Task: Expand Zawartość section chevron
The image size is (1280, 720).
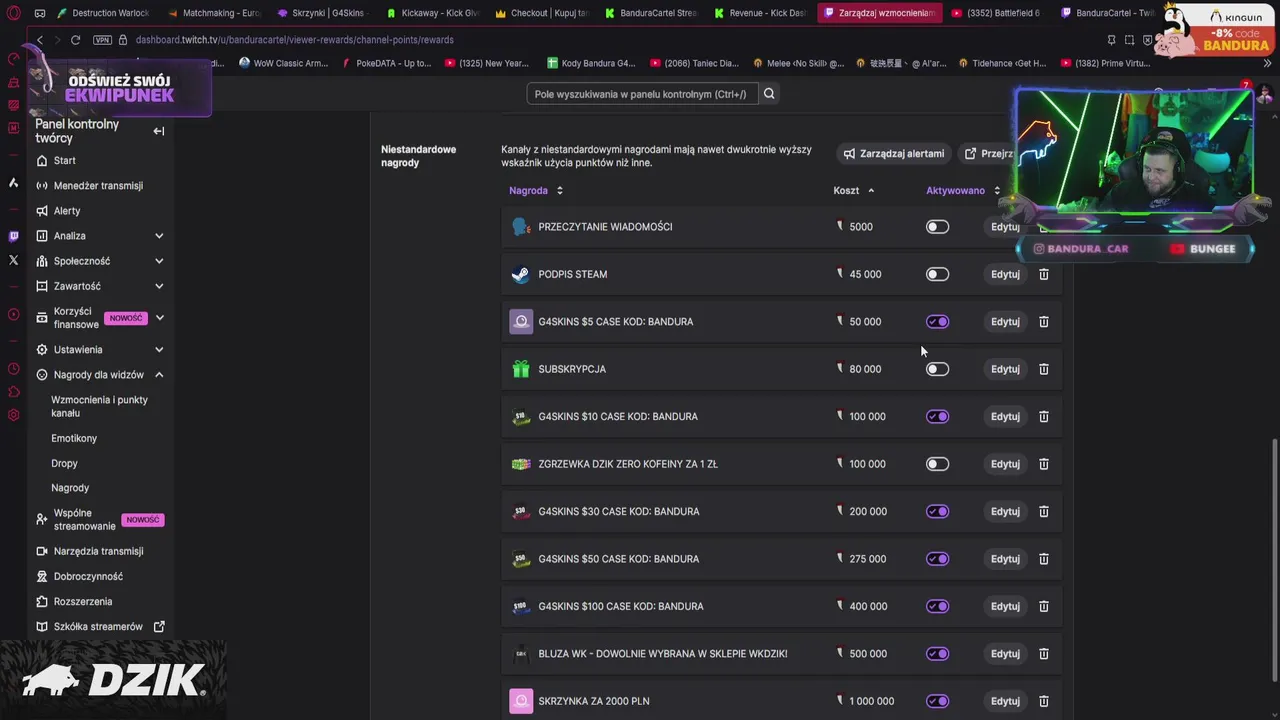Action: click(x=159, y=286)
